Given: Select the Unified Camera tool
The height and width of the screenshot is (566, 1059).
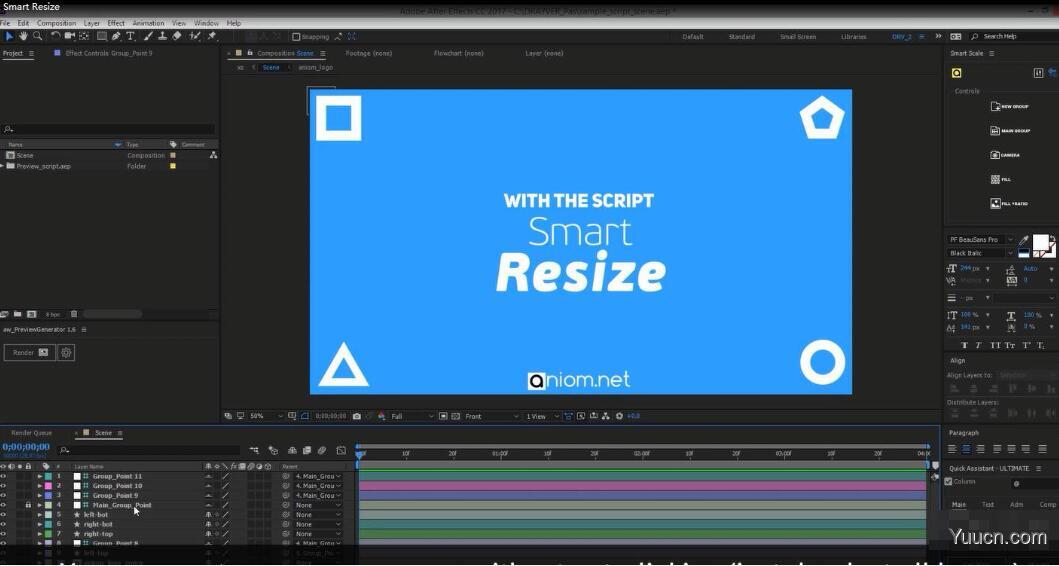Looking at the screenshot, I should [x=70, y=36].
